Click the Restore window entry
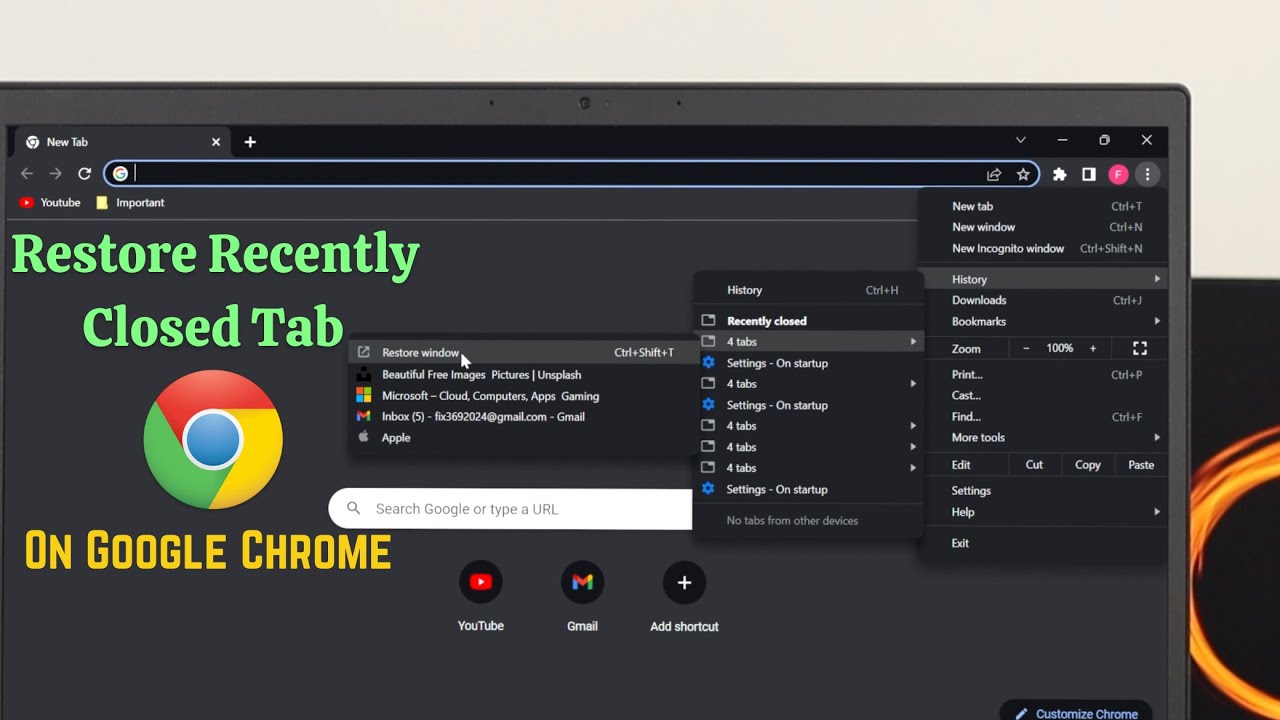The image size is (1280, 720). 521,353
